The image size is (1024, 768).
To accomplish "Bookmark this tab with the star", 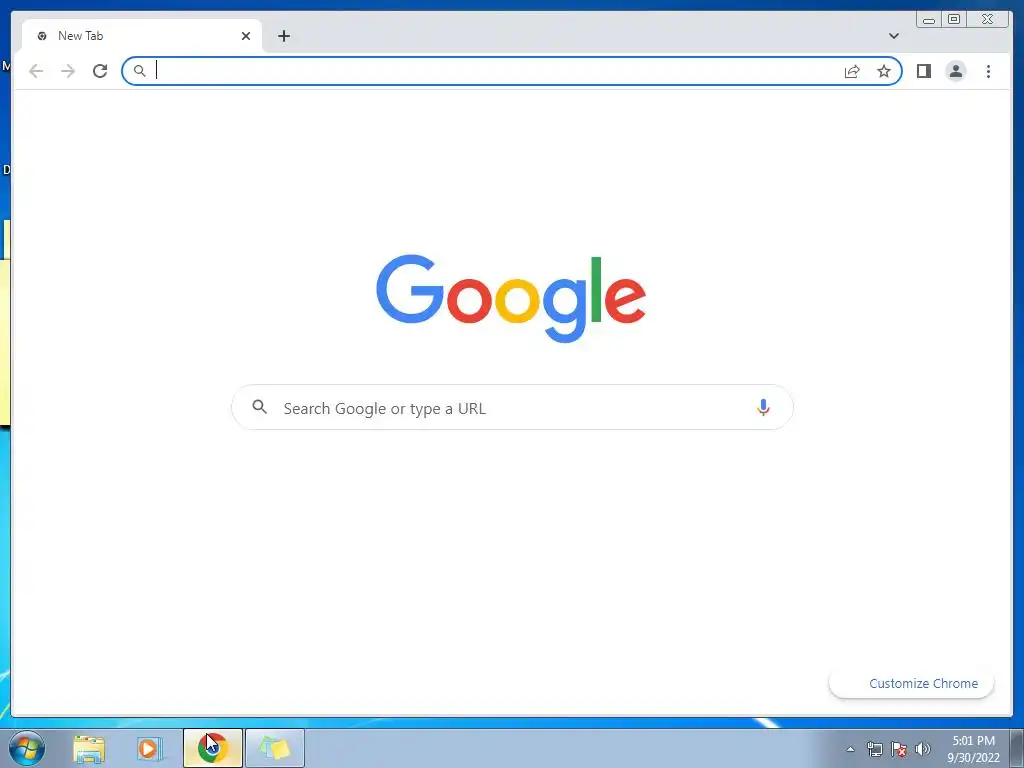I will (884, 71).
